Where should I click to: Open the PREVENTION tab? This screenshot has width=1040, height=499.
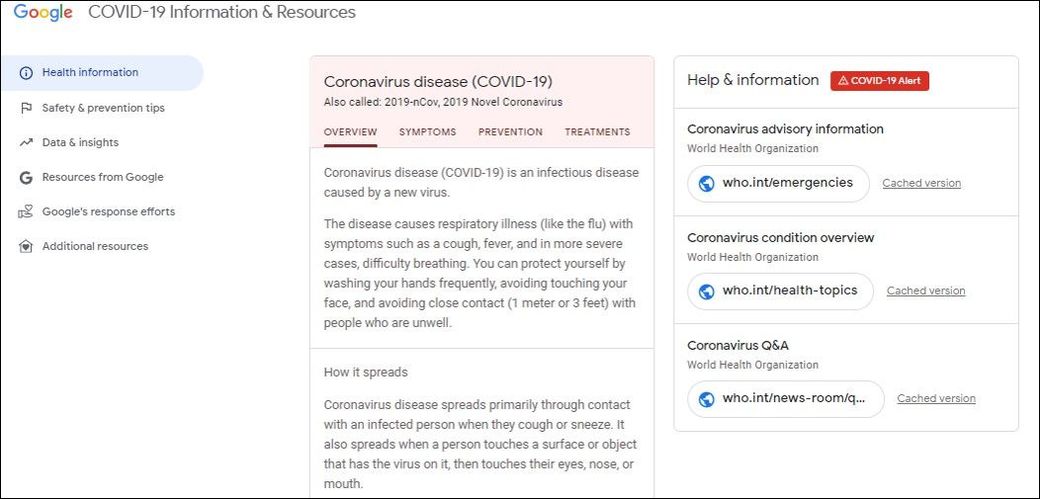pos(511,132)
